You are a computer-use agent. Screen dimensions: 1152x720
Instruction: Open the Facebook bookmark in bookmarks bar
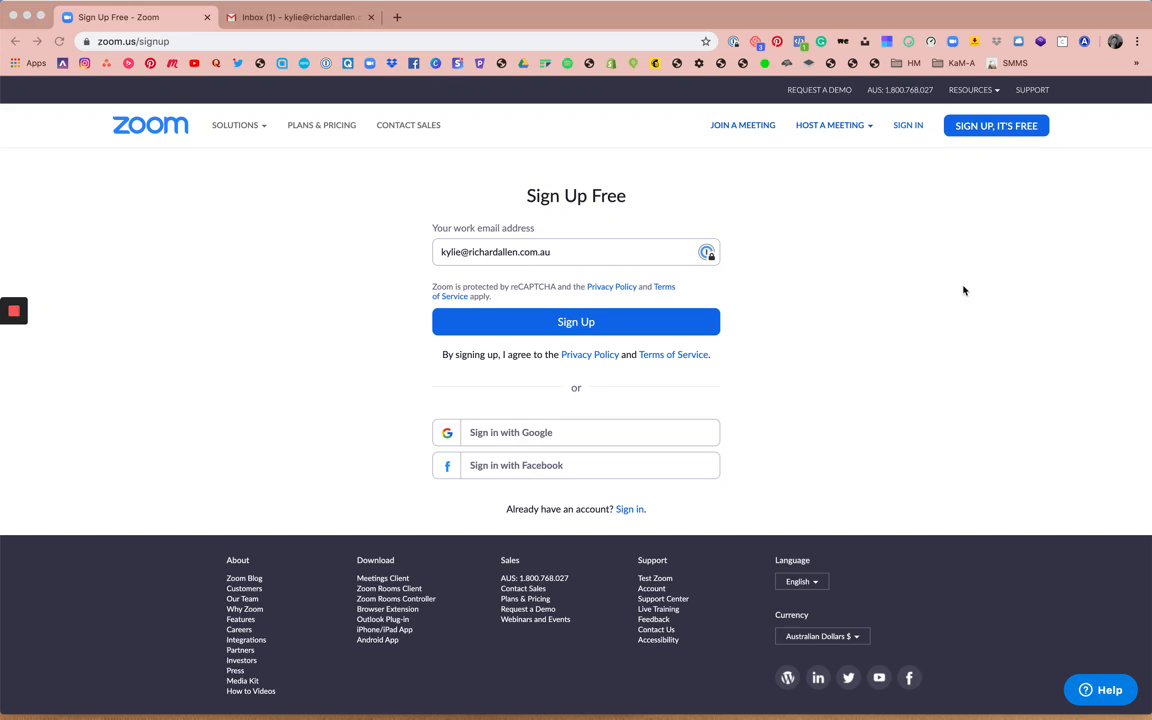pyautogui.click(x=414, y=63)
